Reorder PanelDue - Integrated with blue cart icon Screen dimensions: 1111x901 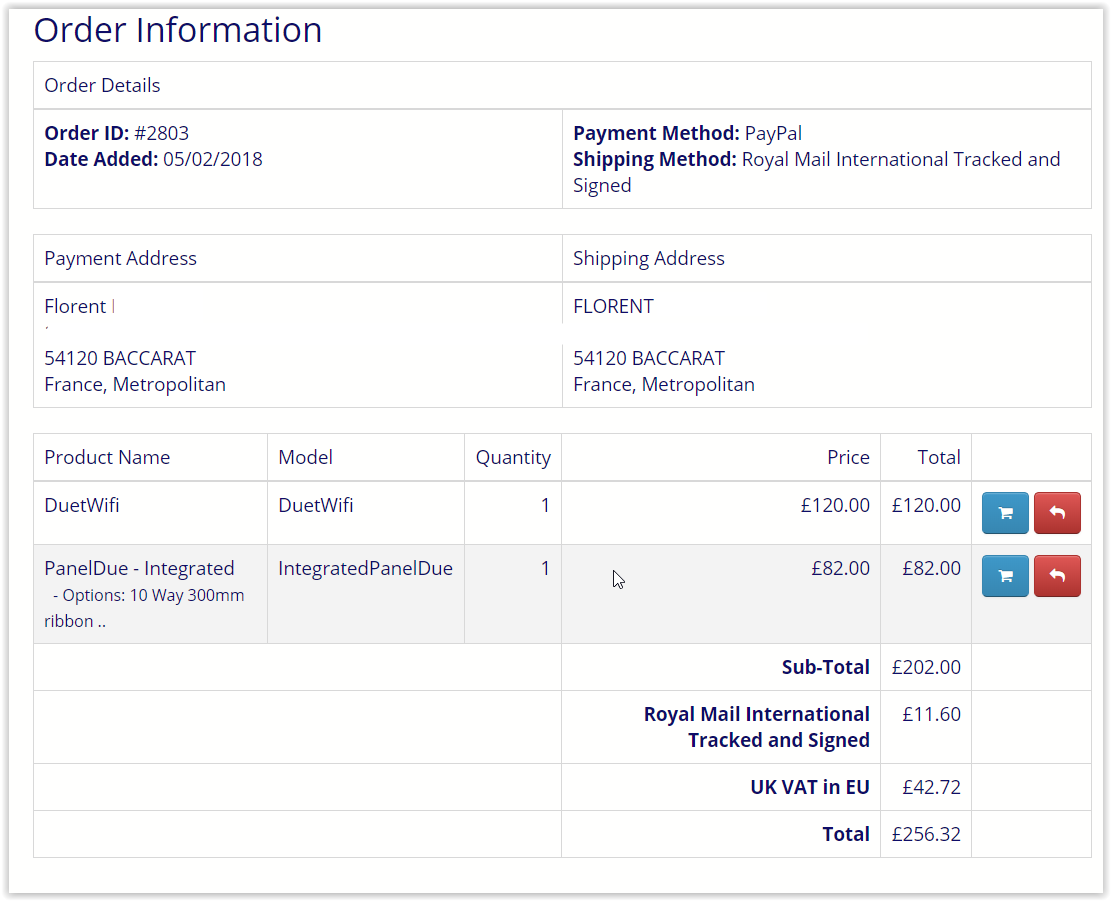(x=1005, y=576)
